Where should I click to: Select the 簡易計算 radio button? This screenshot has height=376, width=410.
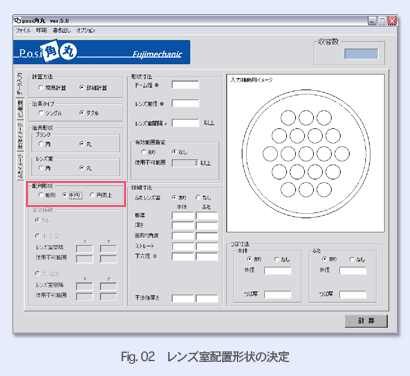(x=41, y=88)
